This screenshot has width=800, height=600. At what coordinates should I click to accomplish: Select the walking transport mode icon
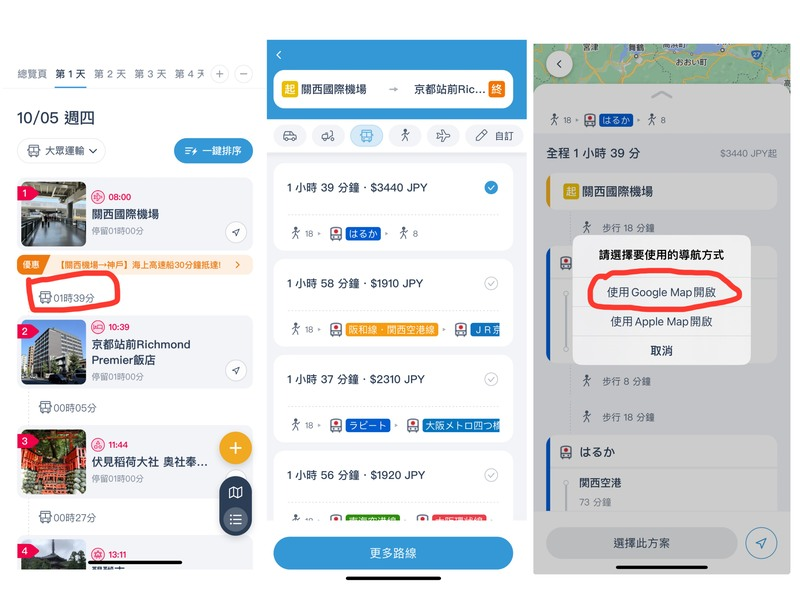(x=405, y=136)
